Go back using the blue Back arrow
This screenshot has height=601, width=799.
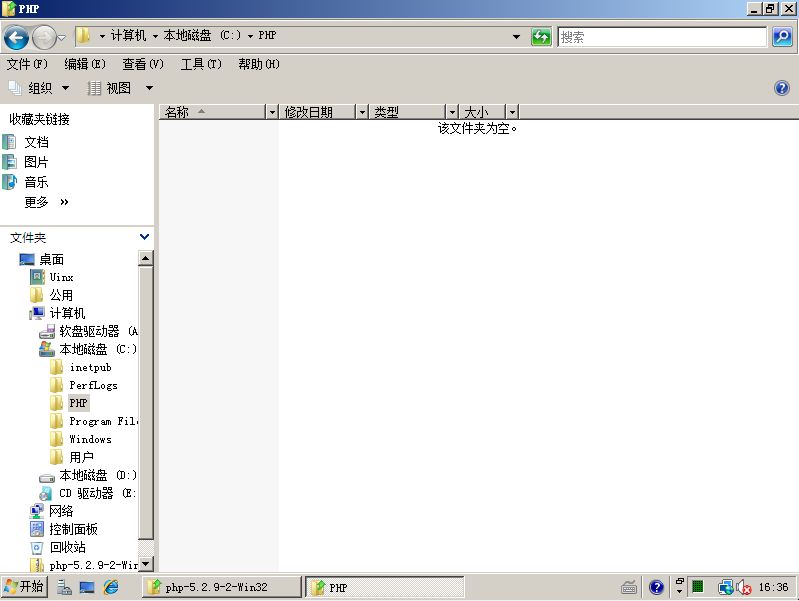click(16, 37)
